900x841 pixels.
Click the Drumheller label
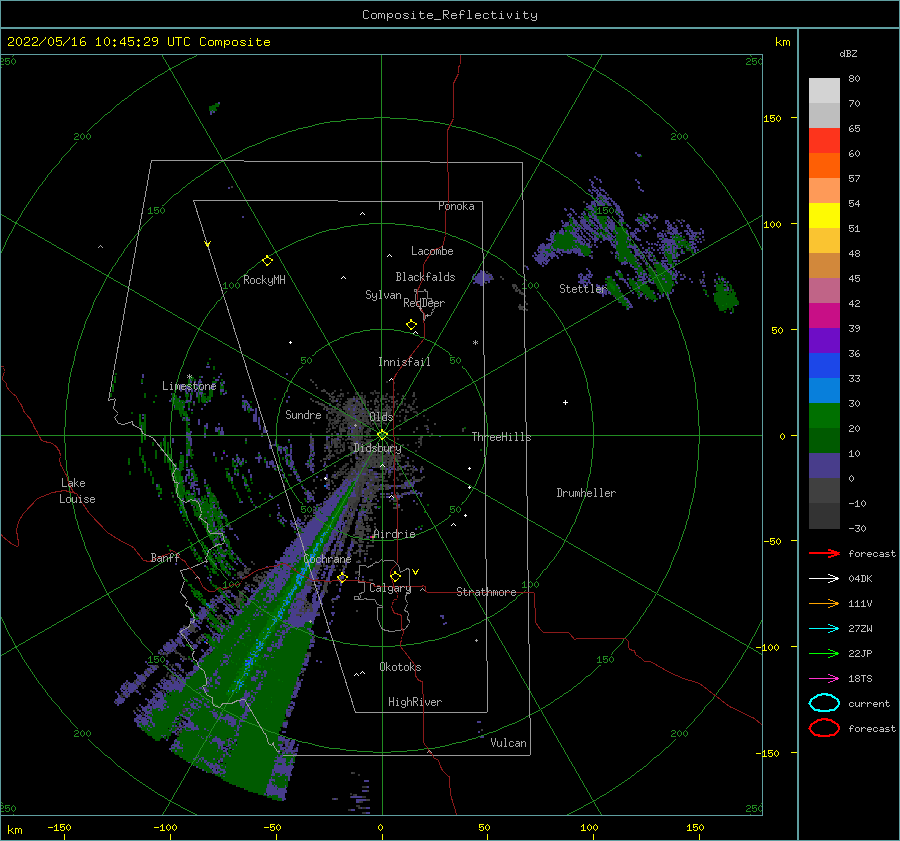[x=586, y=493]
